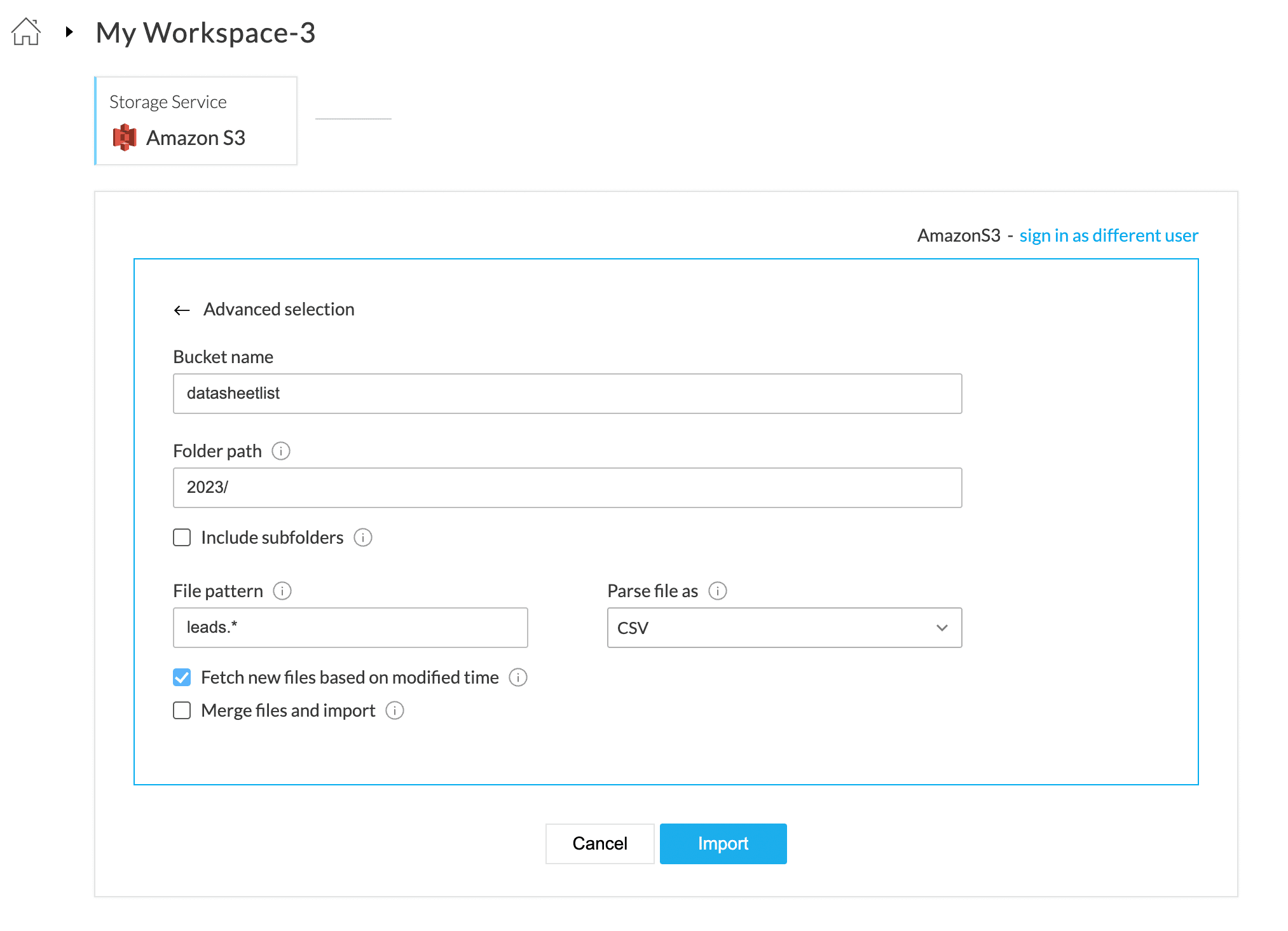Uncheck Fetch new files based on modified time
The height and width of the screenshot is (931, 1288).
182,677
